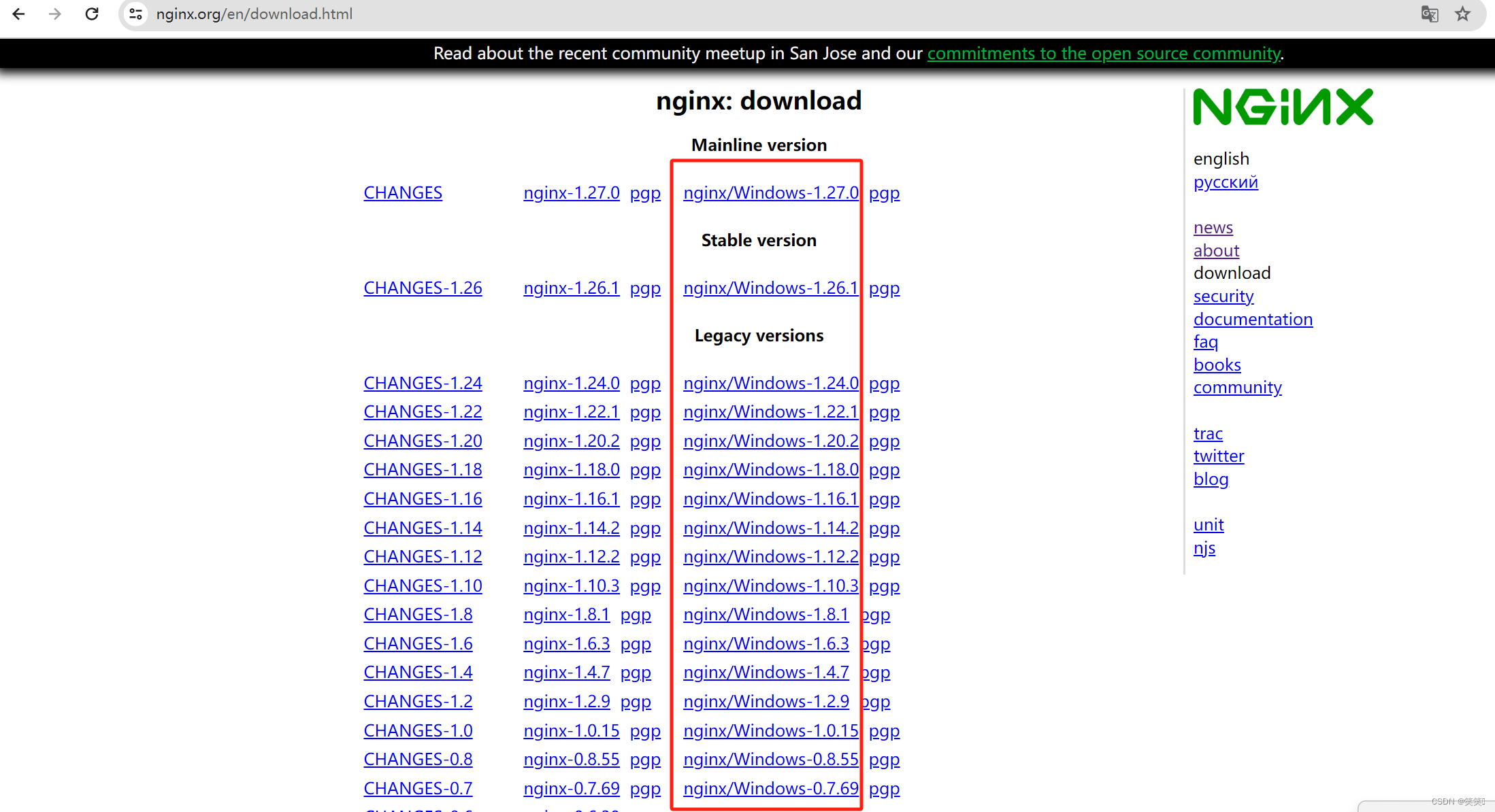The height and width of the screenshot is (812, 1495).
Task: Click the browser forward arrow
Action: [55, 14]
